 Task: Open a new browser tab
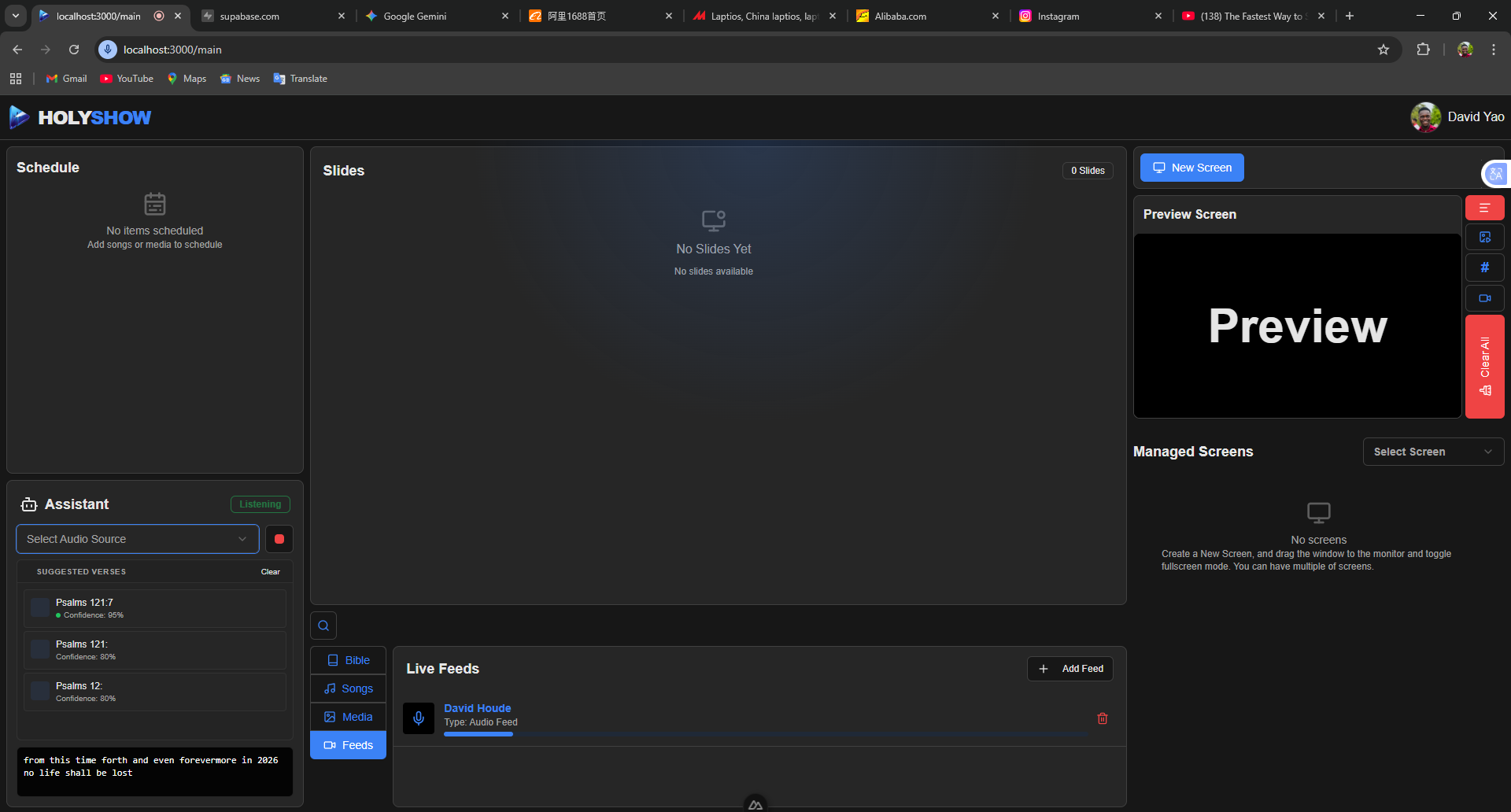tap(1350, 16)
